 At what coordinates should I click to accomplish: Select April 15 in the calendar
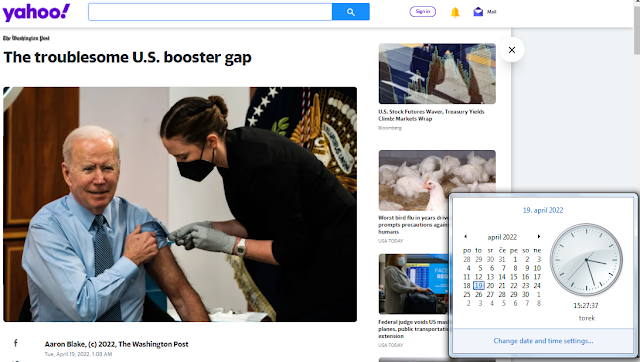pyautogui.click(x=513, y=277)
